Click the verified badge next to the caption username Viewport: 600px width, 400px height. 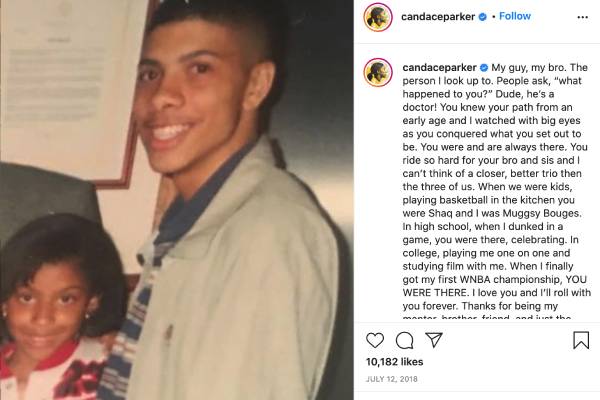point(484,68)
